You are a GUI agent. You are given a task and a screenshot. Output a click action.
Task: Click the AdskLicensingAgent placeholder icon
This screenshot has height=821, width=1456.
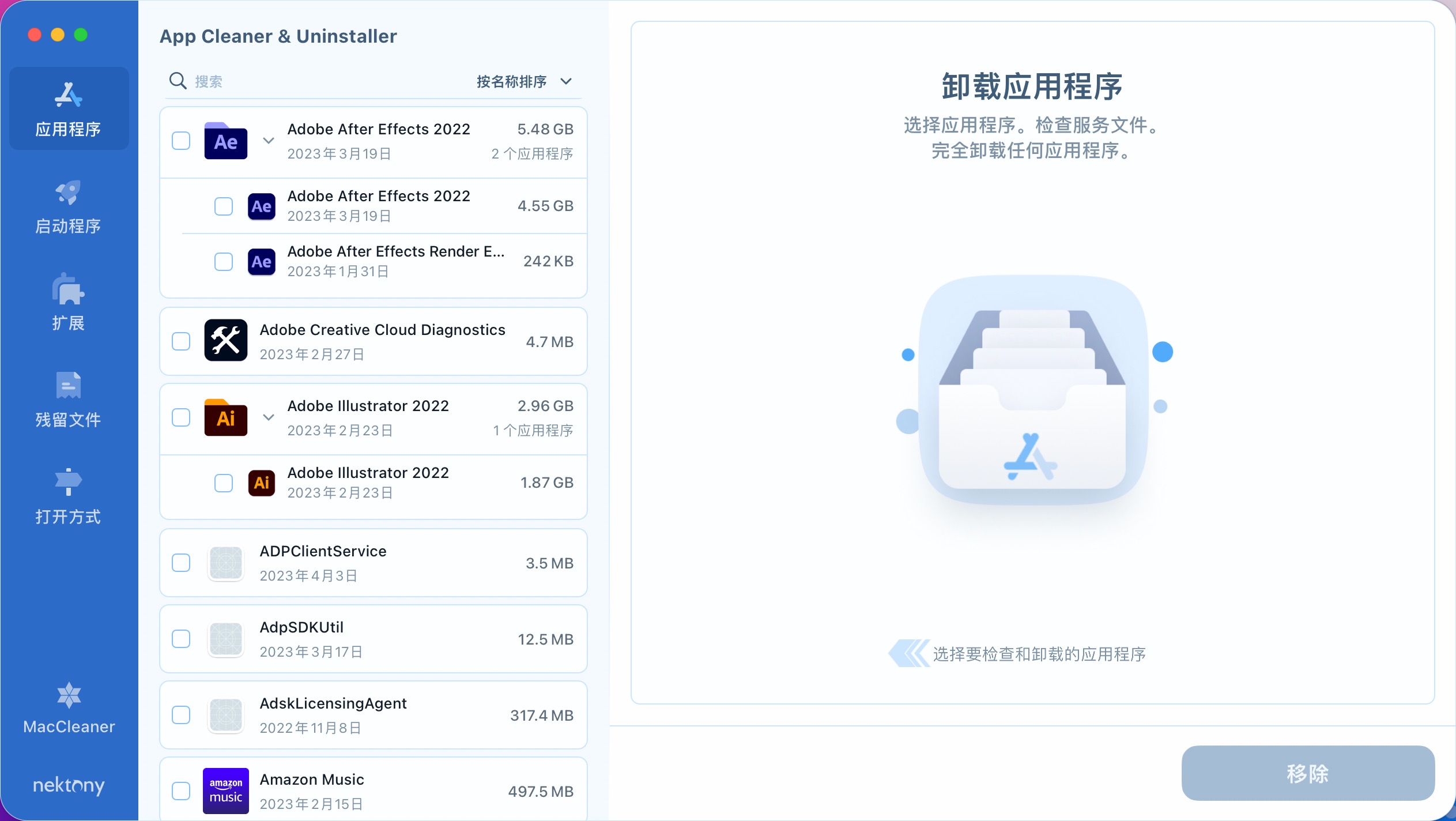coord(226,715)
